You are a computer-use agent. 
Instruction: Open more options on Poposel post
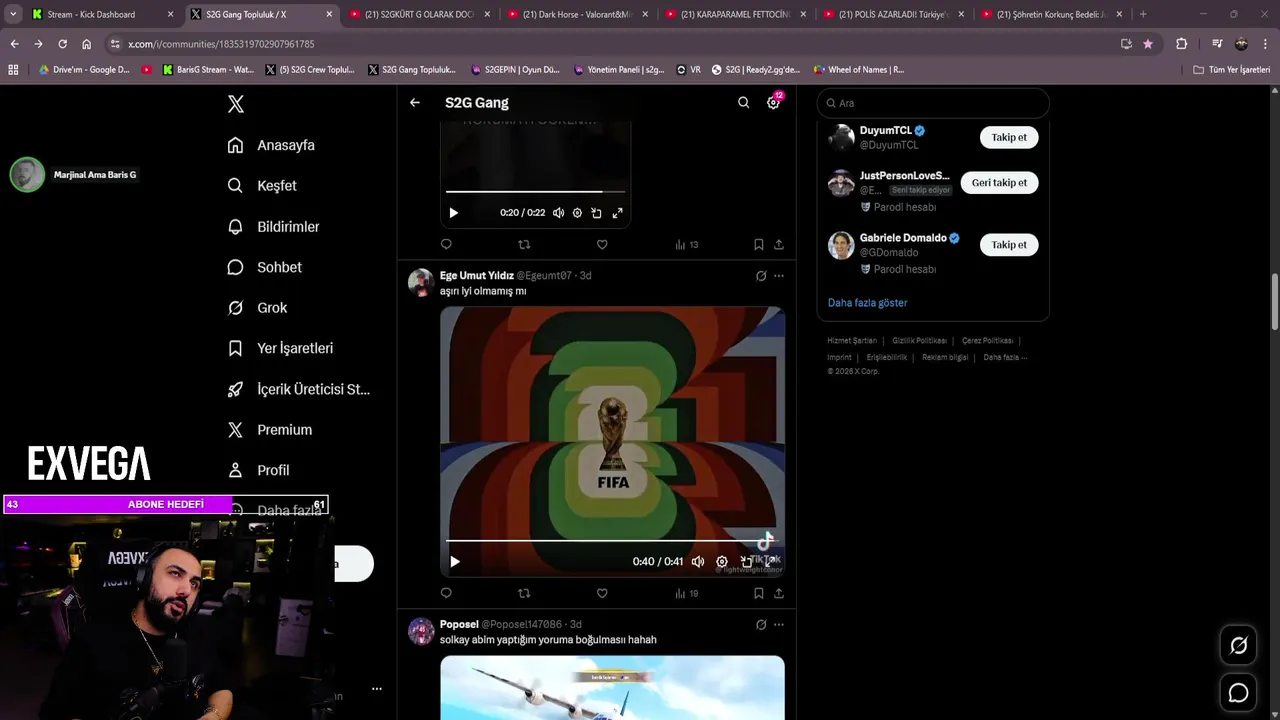coord(779,625)
